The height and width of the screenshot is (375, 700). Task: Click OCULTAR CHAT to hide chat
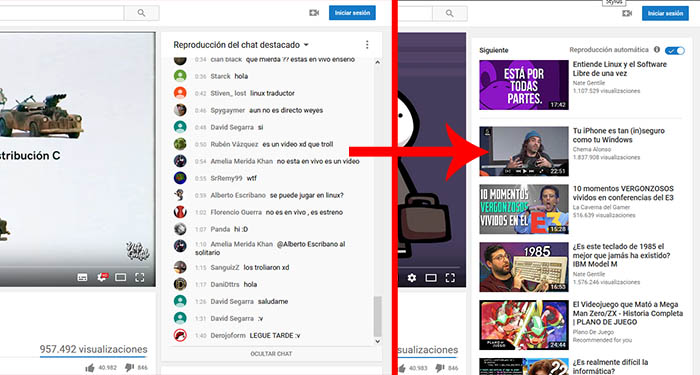pos(271,354)
